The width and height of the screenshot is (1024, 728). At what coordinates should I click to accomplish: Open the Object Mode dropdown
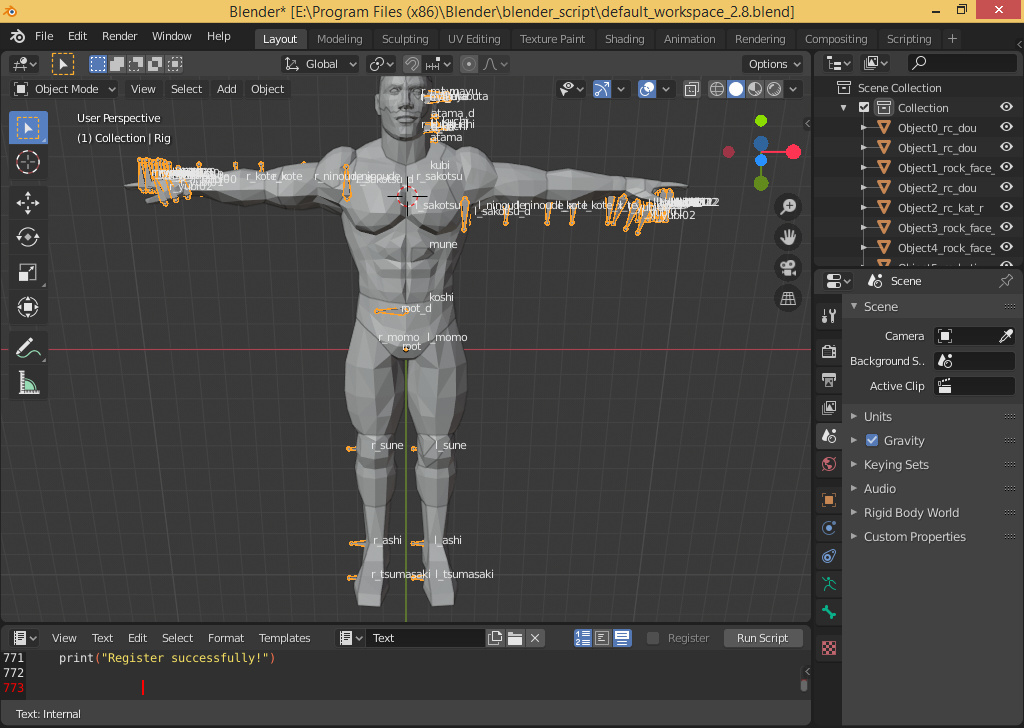pos(64,89)
